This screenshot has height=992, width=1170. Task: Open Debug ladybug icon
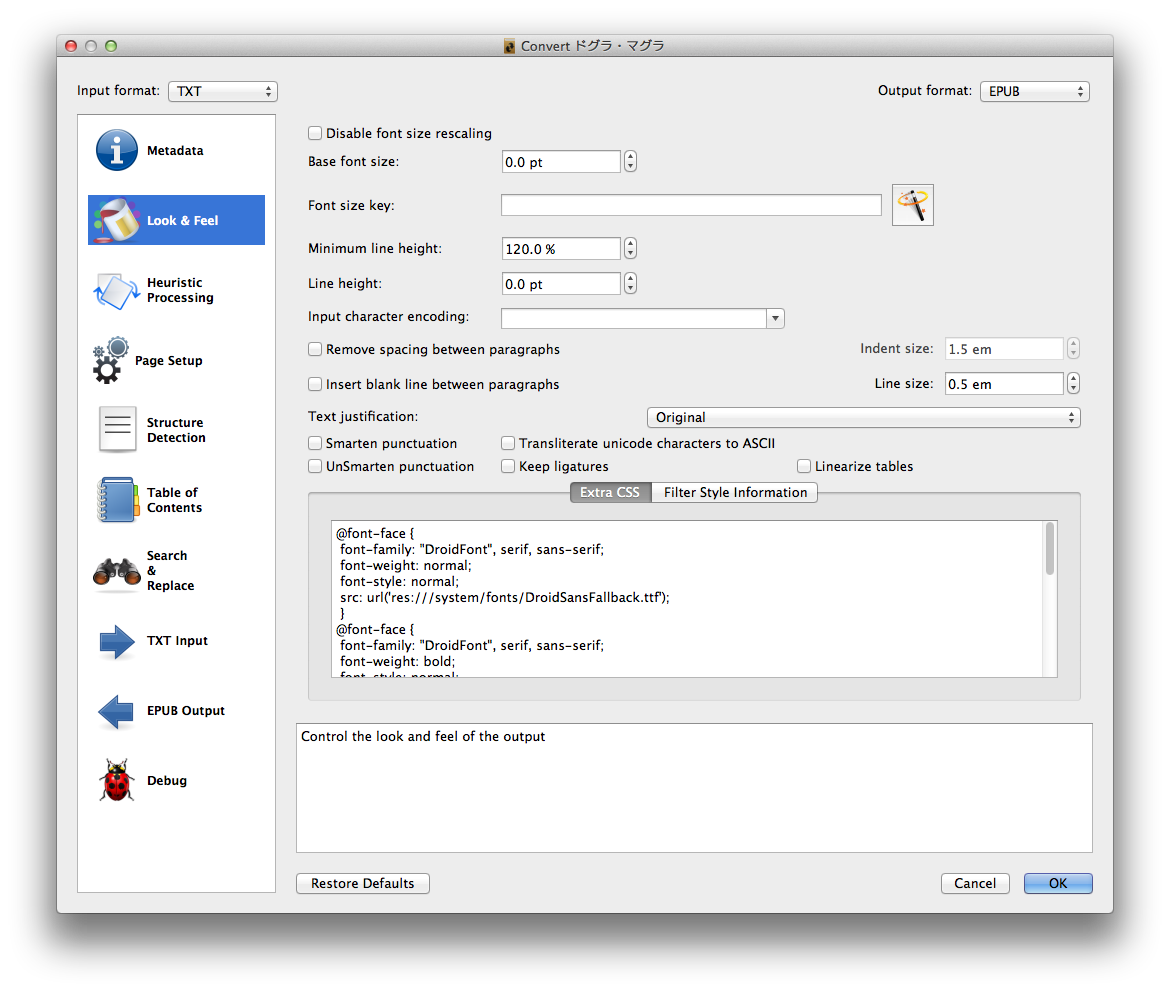(x=116, y=781)
